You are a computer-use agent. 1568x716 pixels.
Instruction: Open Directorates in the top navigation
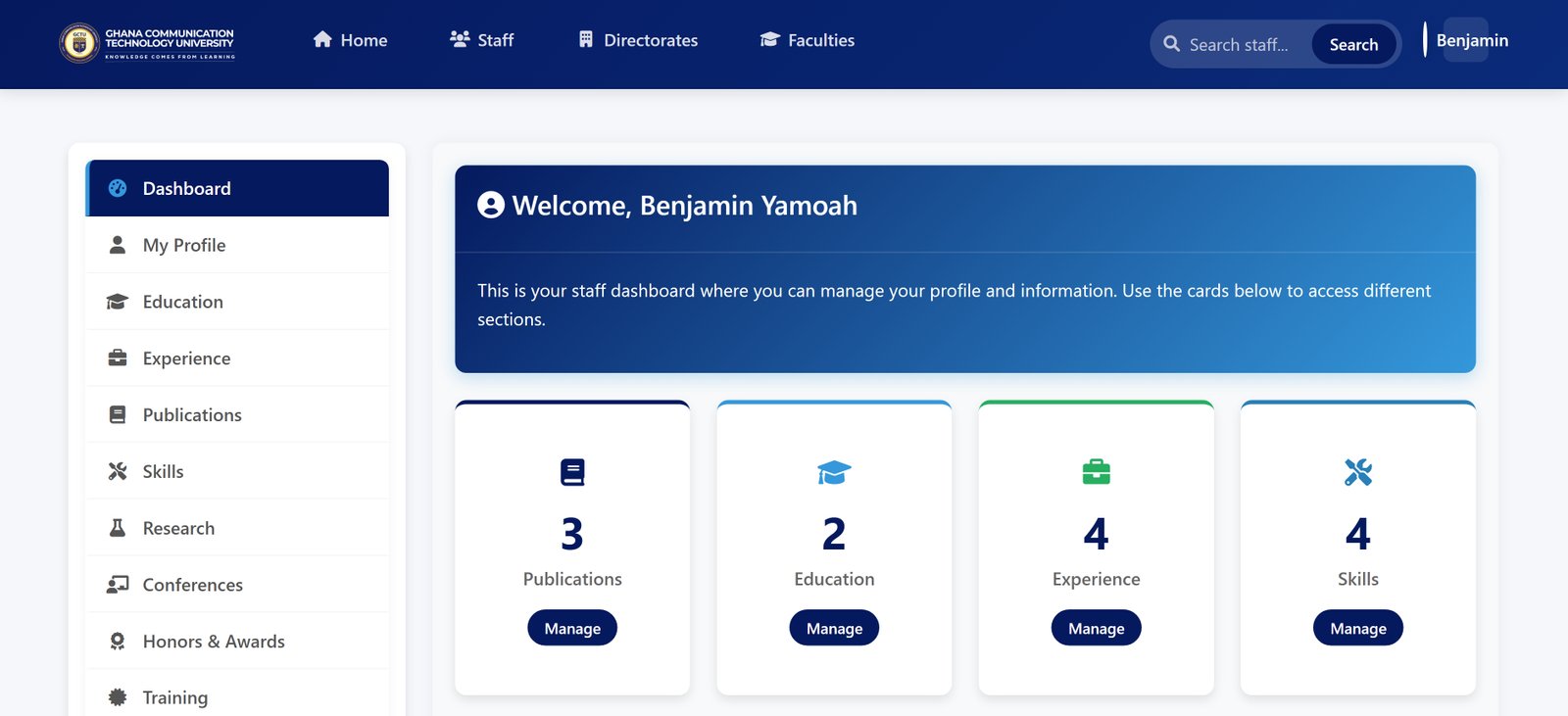[638, 40]
